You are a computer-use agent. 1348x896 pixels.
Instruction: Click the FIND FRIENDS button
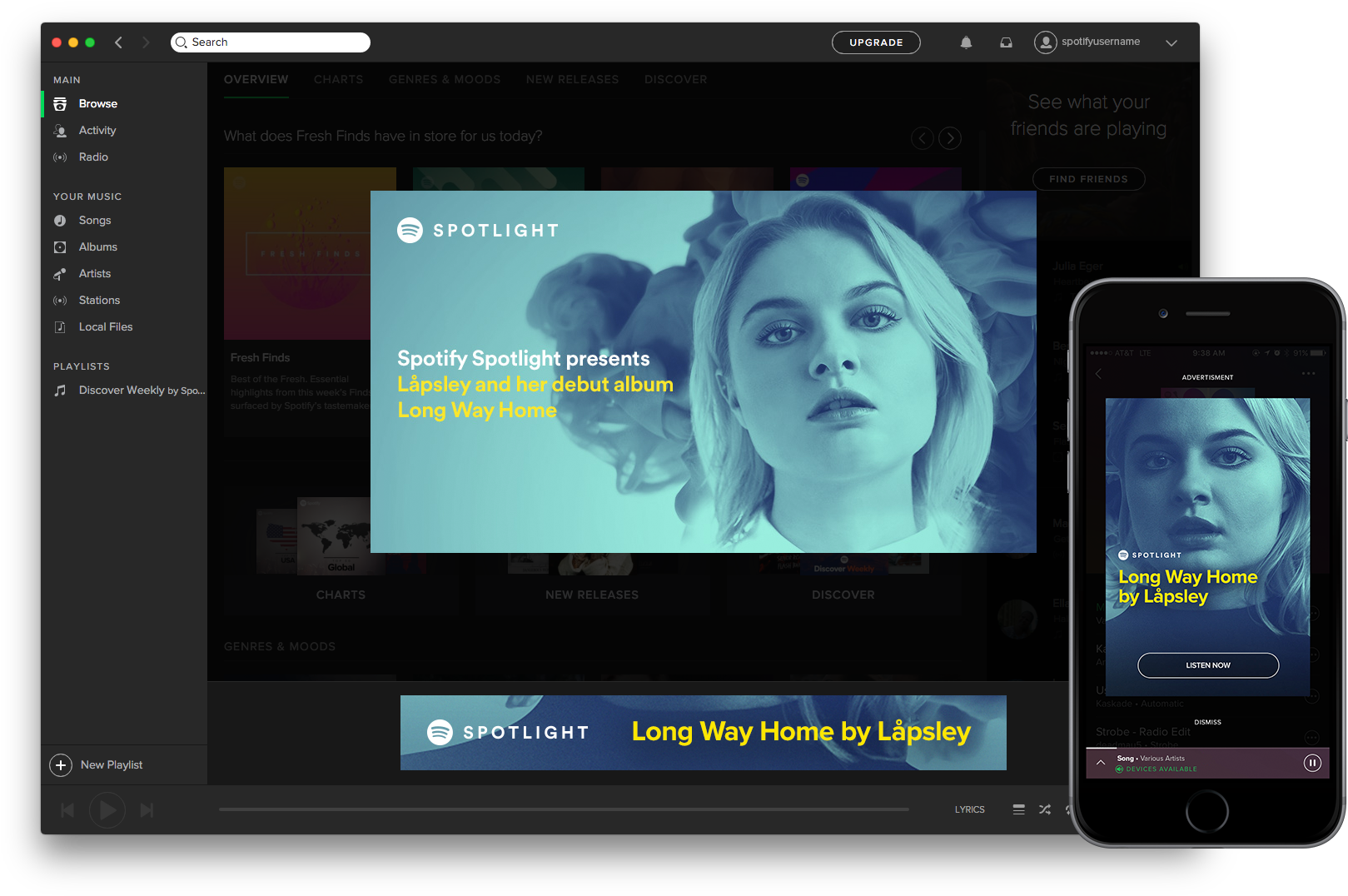click(1088, 179)
